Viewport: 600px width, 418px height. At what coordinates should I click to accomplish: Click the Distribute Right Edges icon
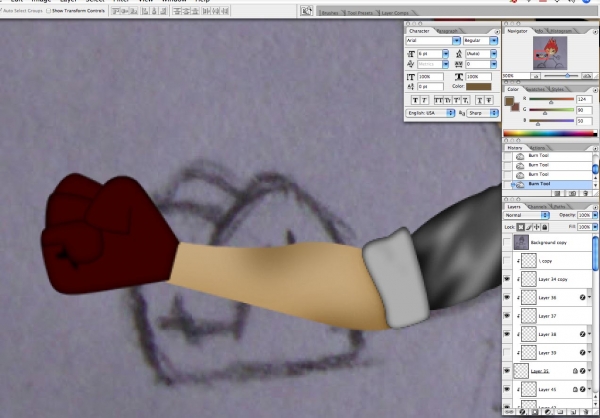point(224,11)
